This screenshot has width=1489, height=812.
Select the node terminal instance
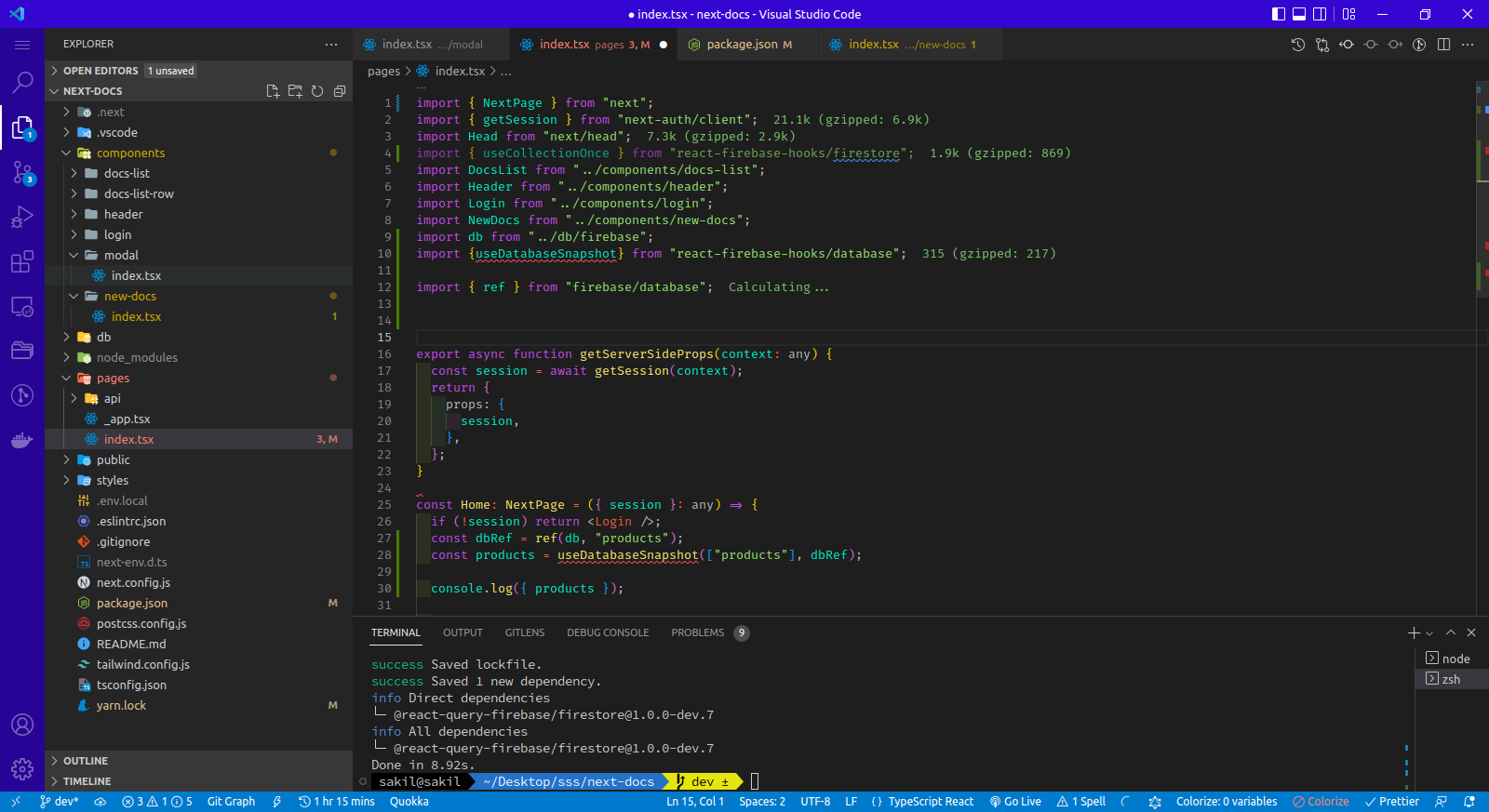(1452, 659)
